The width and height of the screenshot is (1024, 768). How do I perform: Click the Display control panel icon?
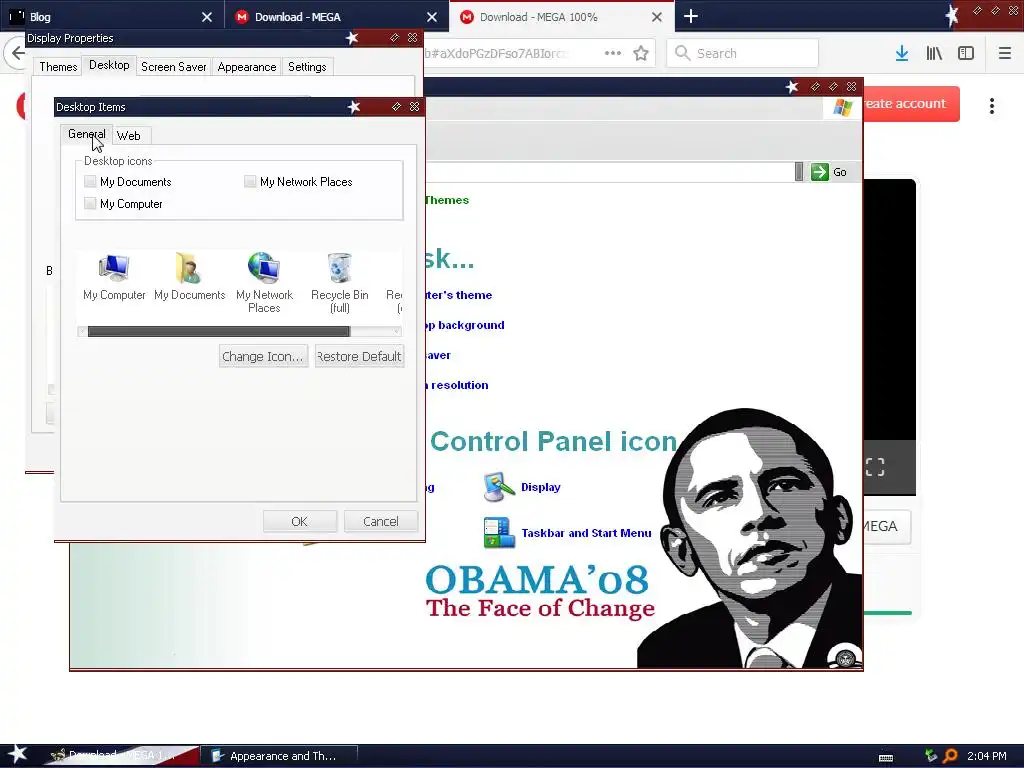tap(499, 487)
